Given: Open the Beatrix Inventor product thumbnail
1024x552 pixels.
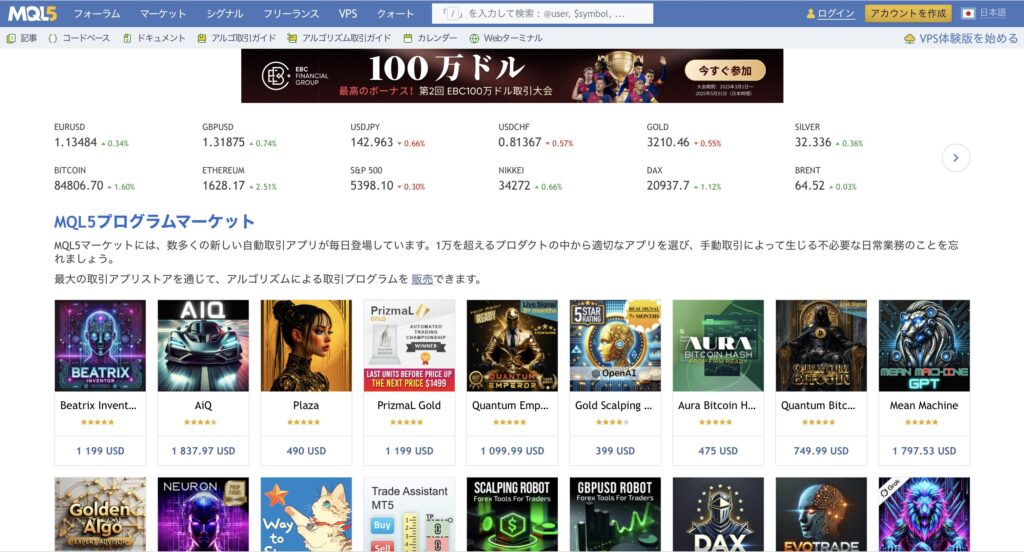Looking at the screenshot, I should [100, 346].
